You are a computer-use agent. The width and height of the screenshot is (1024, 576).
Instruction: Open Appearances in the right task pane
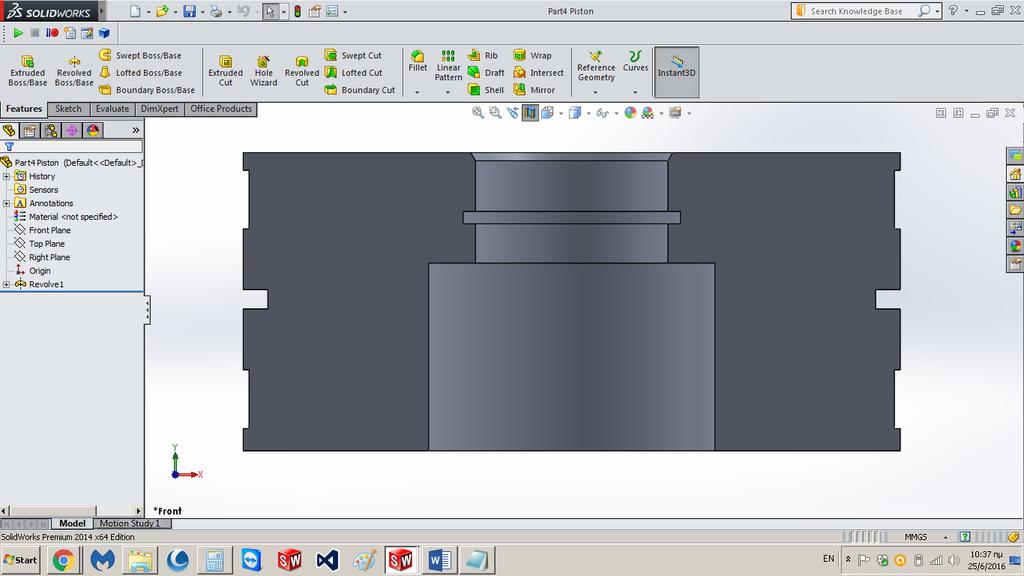(x=1015, y=246)
